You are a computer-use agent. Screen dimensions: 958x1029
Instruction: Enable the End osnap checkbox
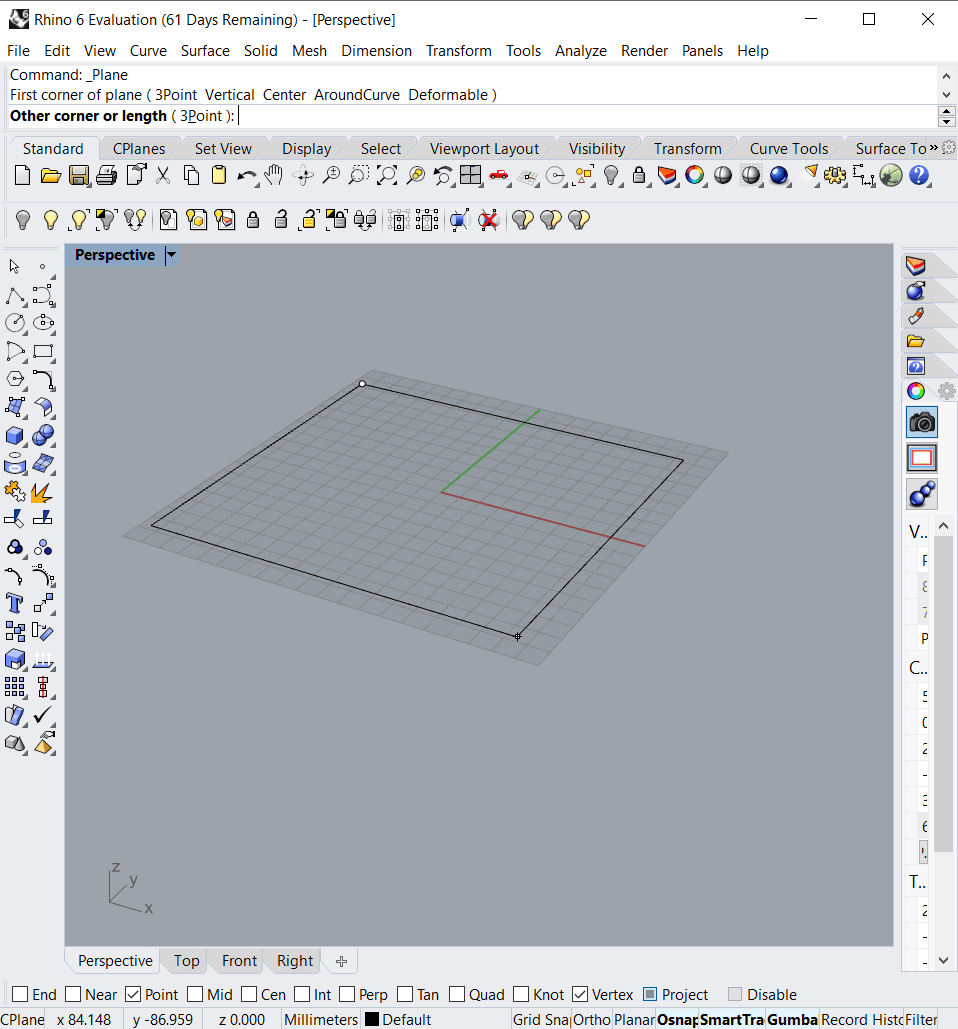click(20, 994)
